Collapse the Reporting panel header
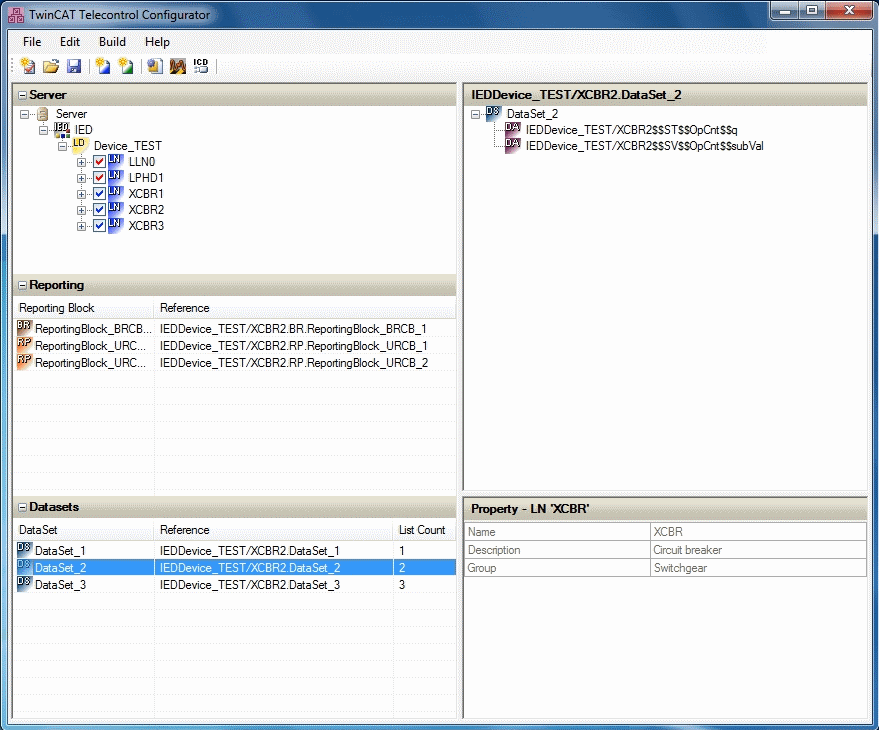879x730 pixels. (x=22, y=285)
